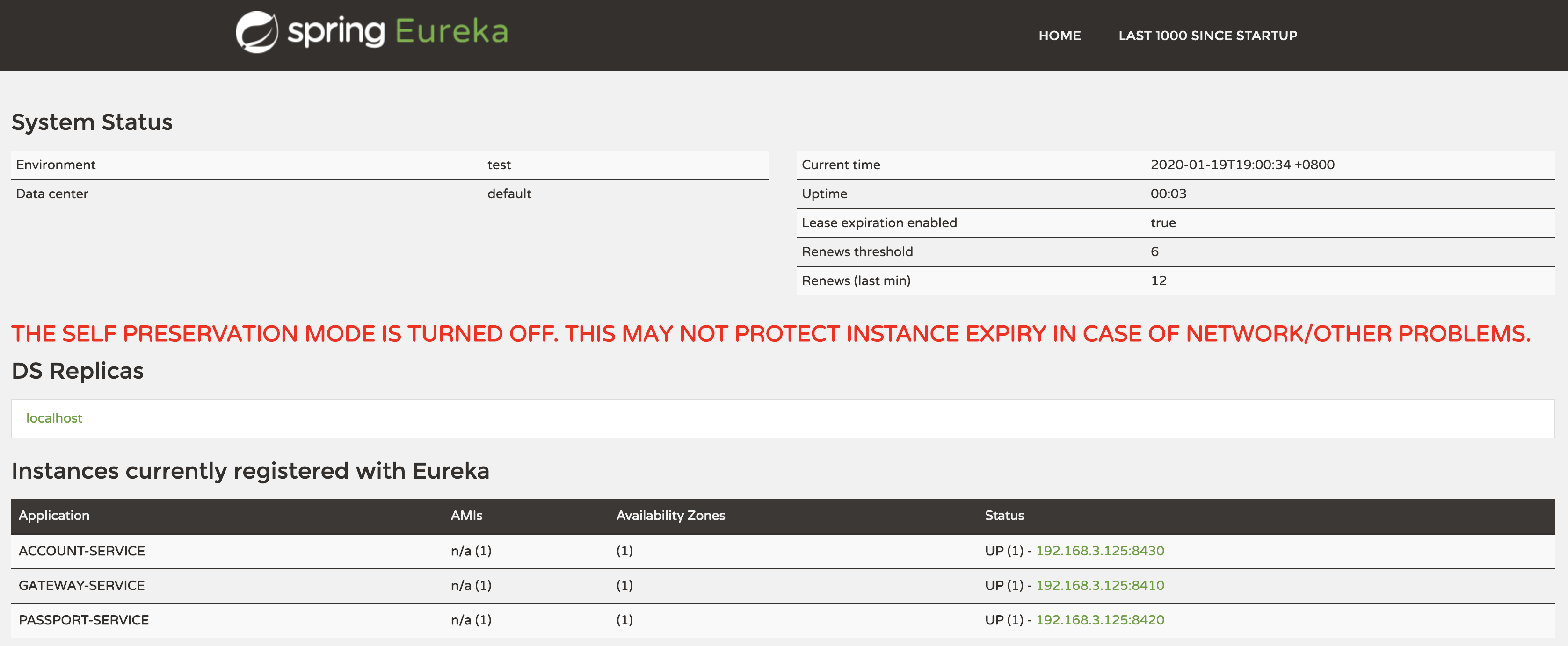The height and width of the screenshot is (646, 1568).
Task: Click the Spring leaf logo icon
Action: pos(257,32)
